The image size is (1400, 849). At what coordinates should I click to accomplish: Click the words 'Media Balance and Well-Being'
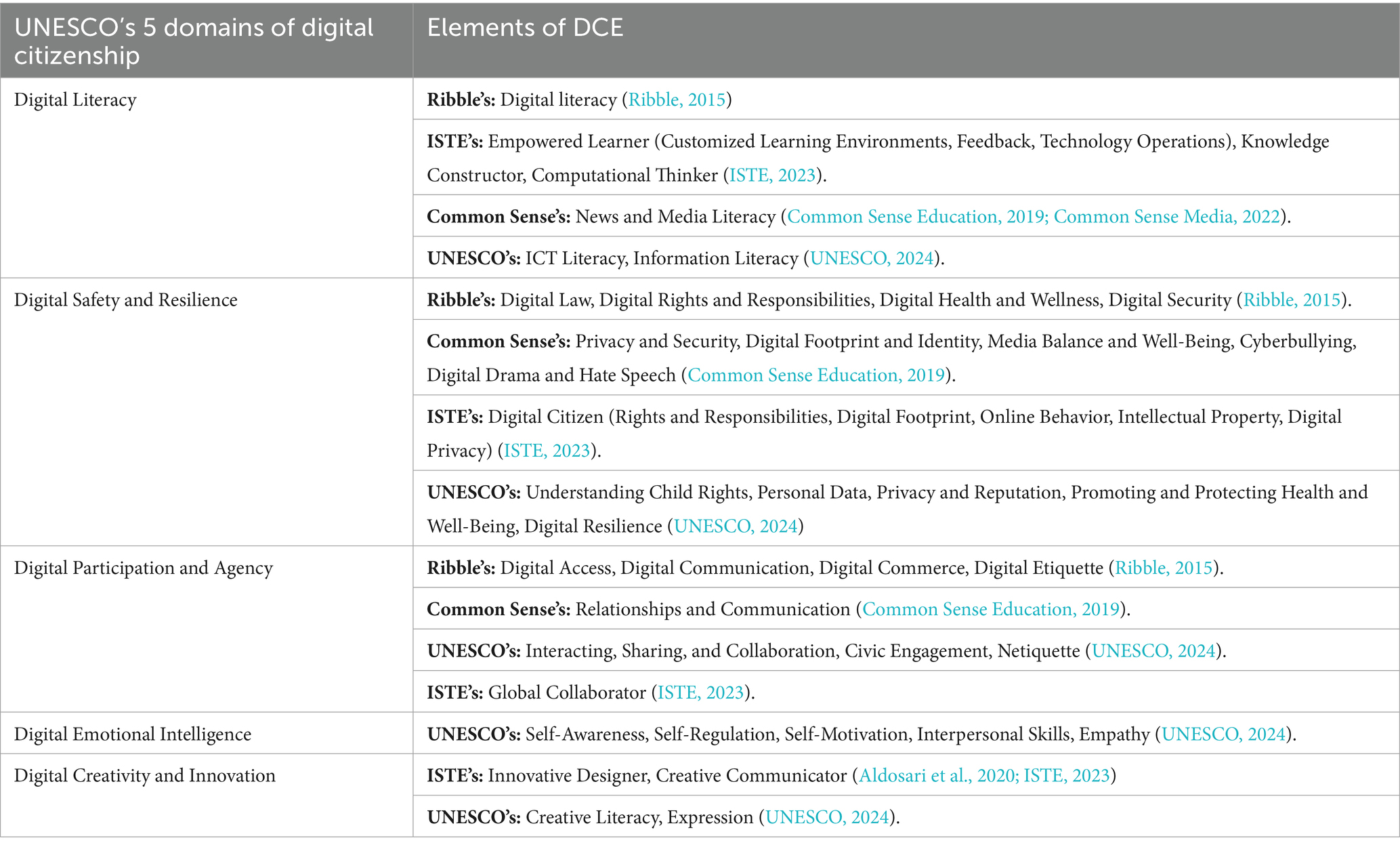pos(1109,341)
